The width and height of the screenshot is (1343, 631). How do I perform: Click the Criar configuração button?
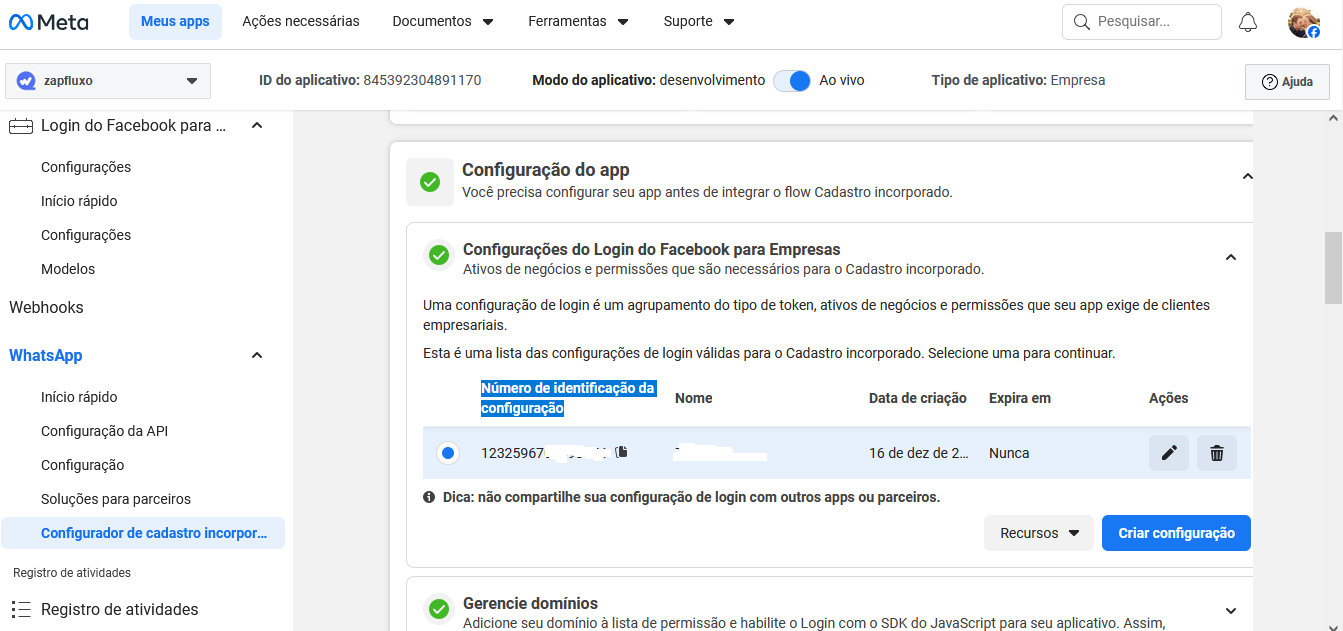pos(1176,533)
